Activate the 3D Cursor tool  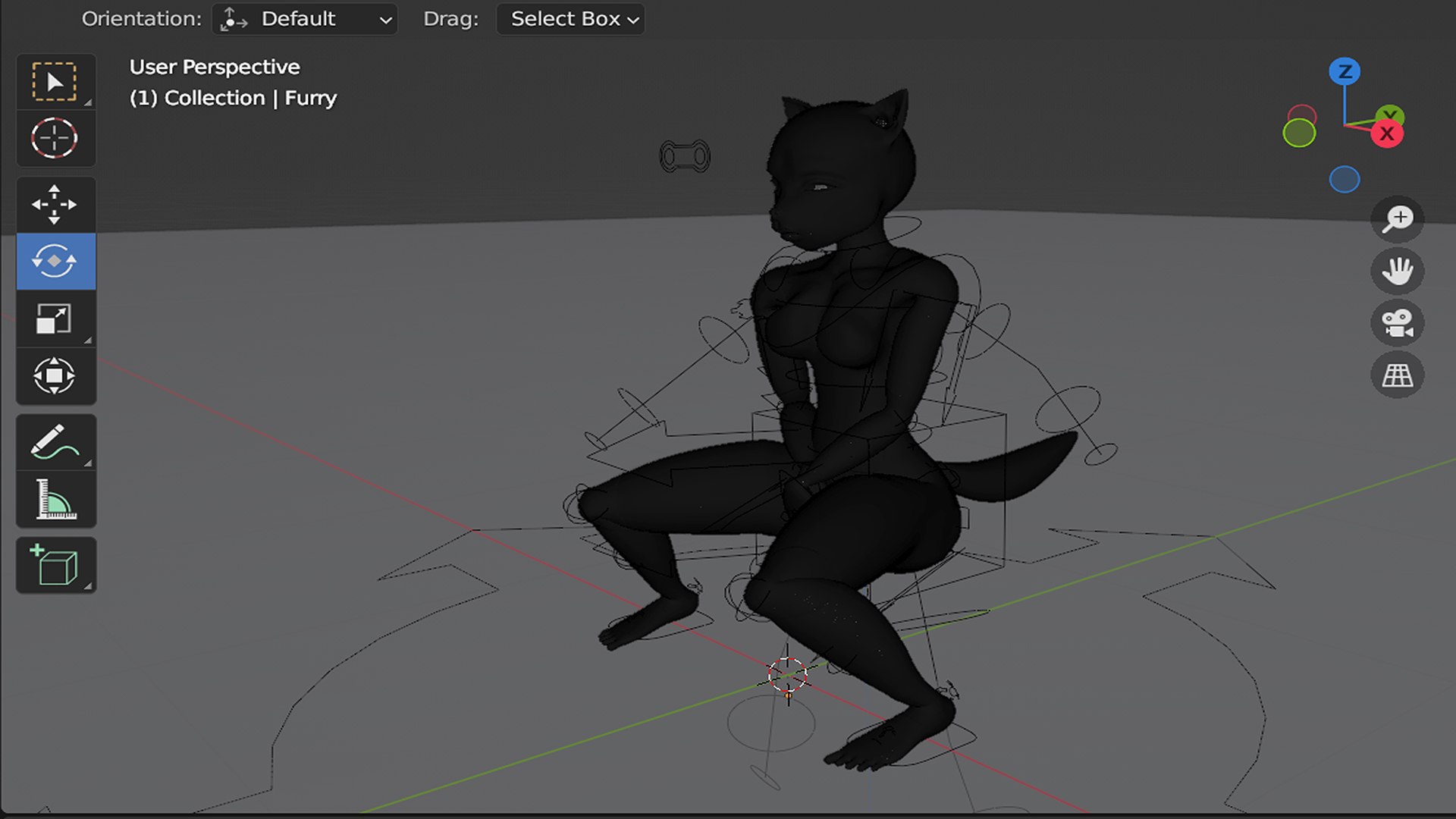point(55,138)
